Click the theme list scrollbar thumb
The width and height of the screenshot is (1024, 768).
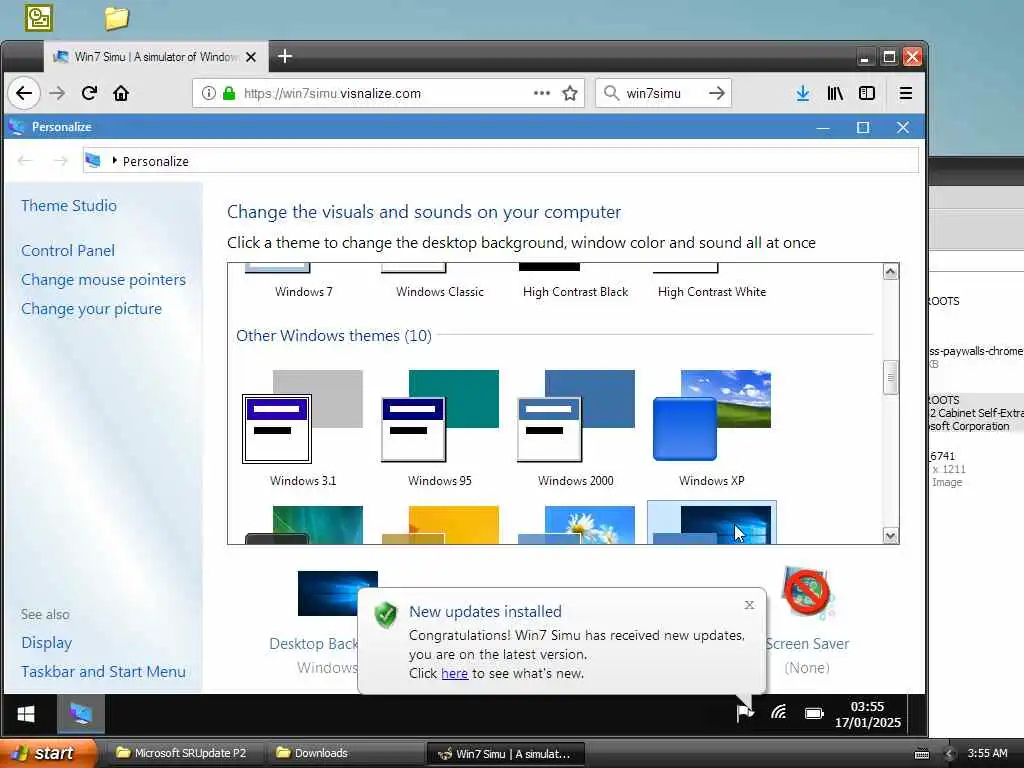click(x=890, y=377)
